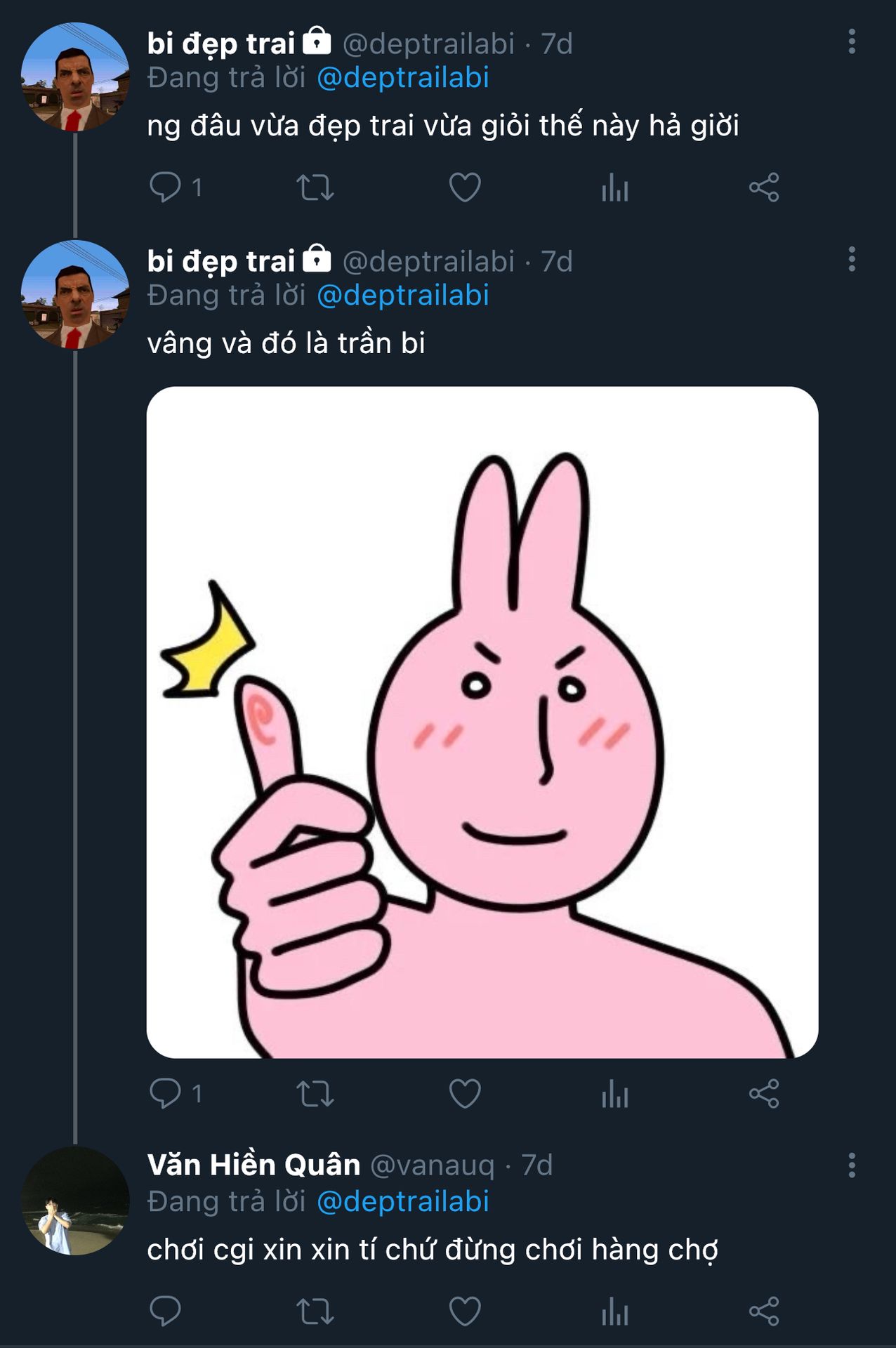Like Văn Hiền Quân's reply
The width and height of the screenshot is (896, 1348).
click(465, 1311)
